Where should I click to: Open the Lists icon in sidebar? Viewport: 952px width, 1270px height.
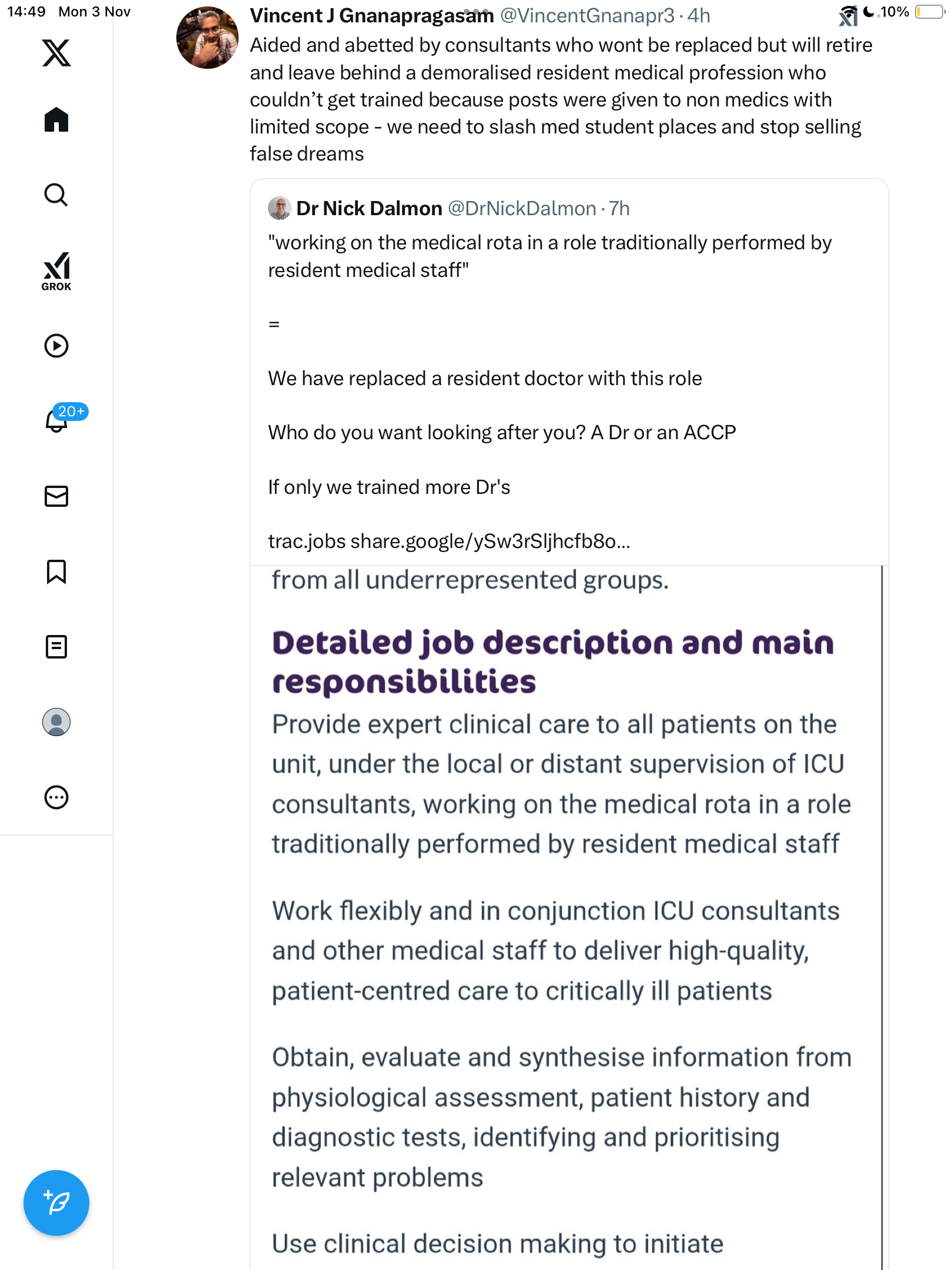56,647
